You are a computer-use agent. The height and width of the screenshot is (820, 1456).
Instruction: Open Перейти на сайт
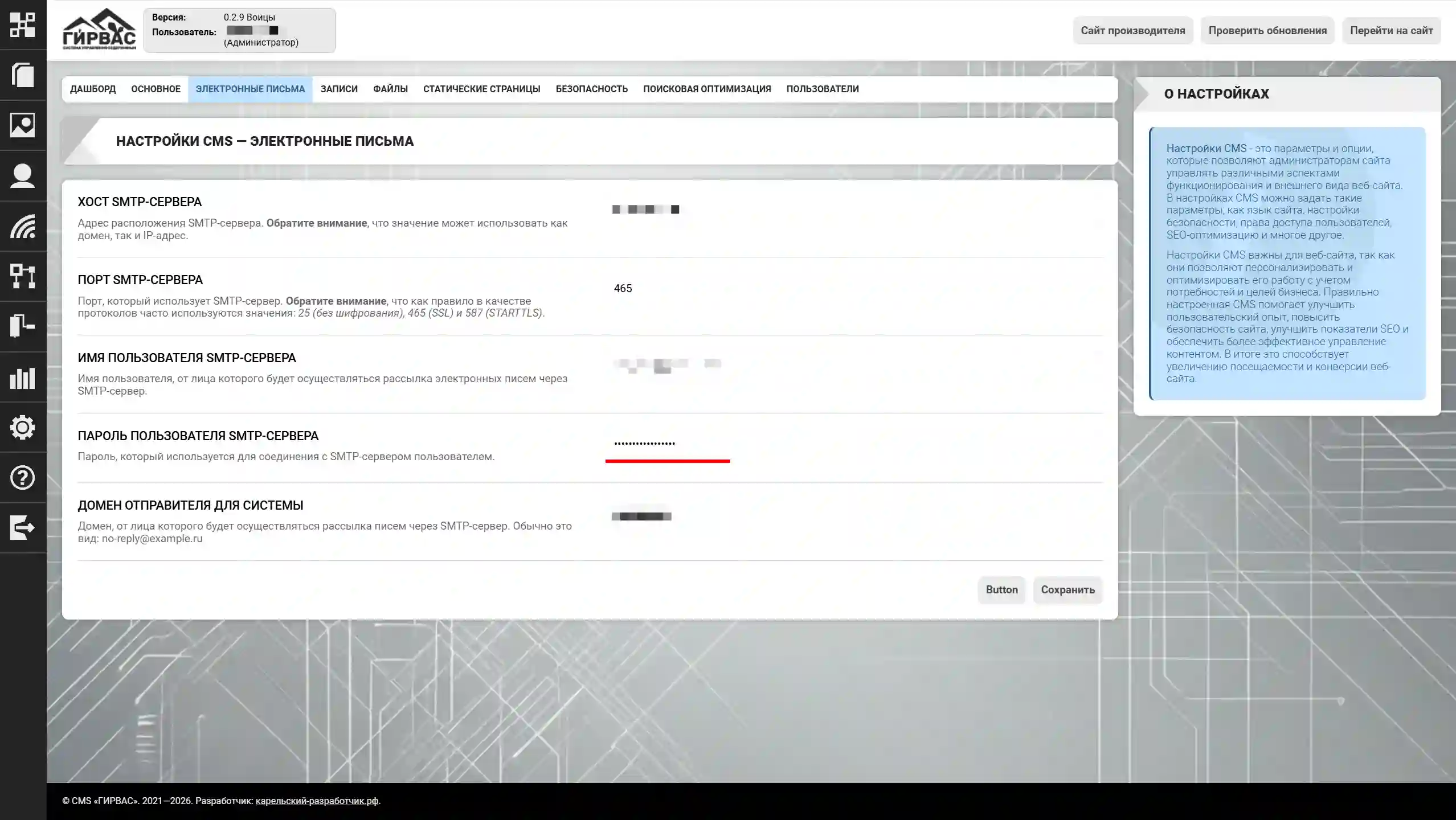pyautogui.click(x=1392, y=30)
